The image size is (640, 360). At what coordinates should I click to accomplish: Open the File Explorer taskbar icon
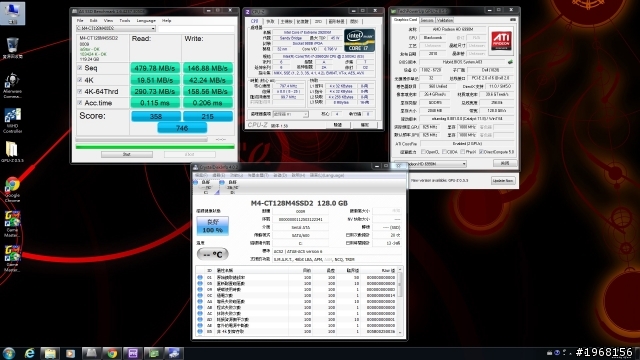coord(50,353)
